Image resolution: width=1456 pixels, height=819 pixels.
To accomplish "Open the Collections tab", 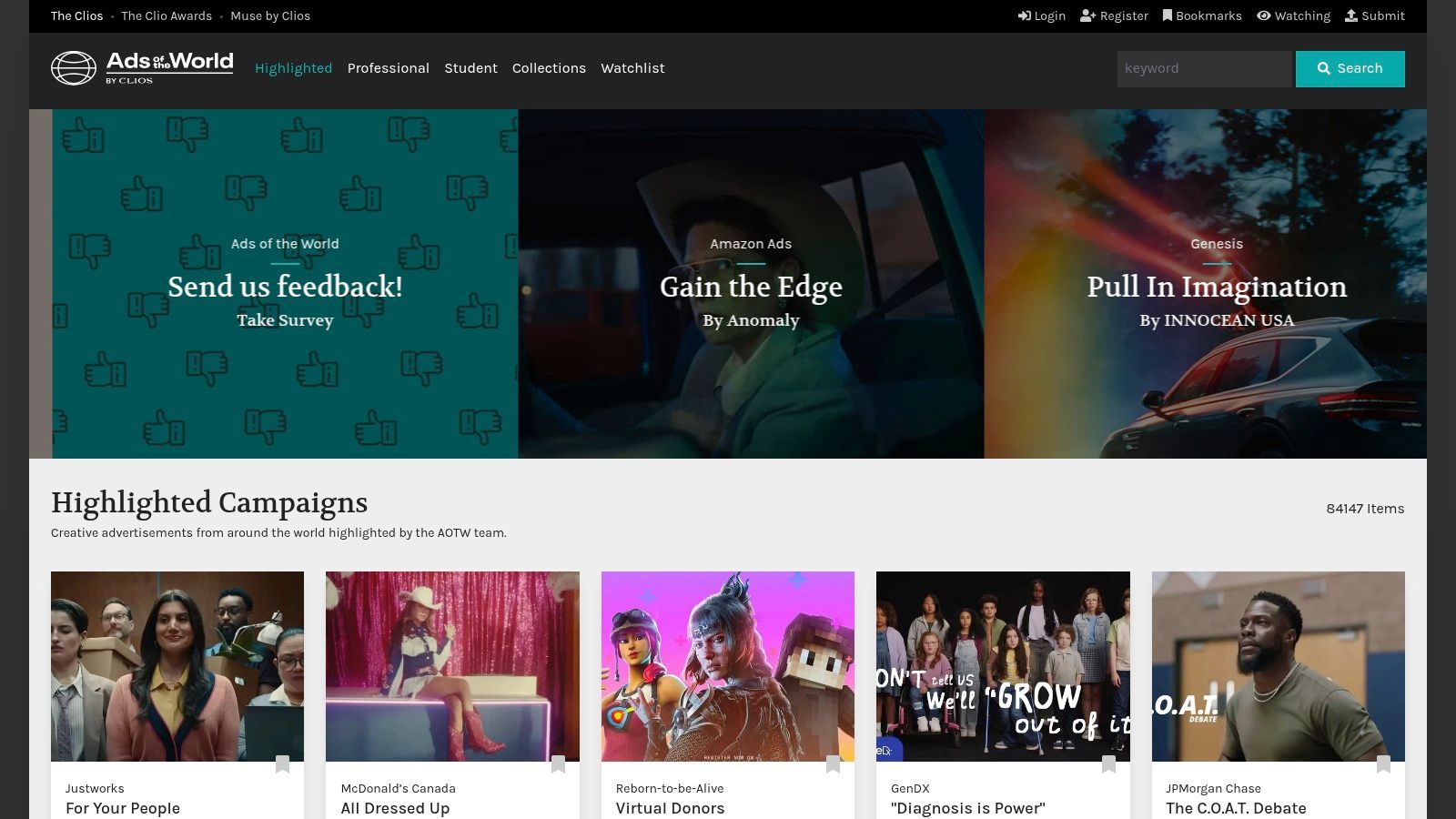I will (x=549, y=68).
